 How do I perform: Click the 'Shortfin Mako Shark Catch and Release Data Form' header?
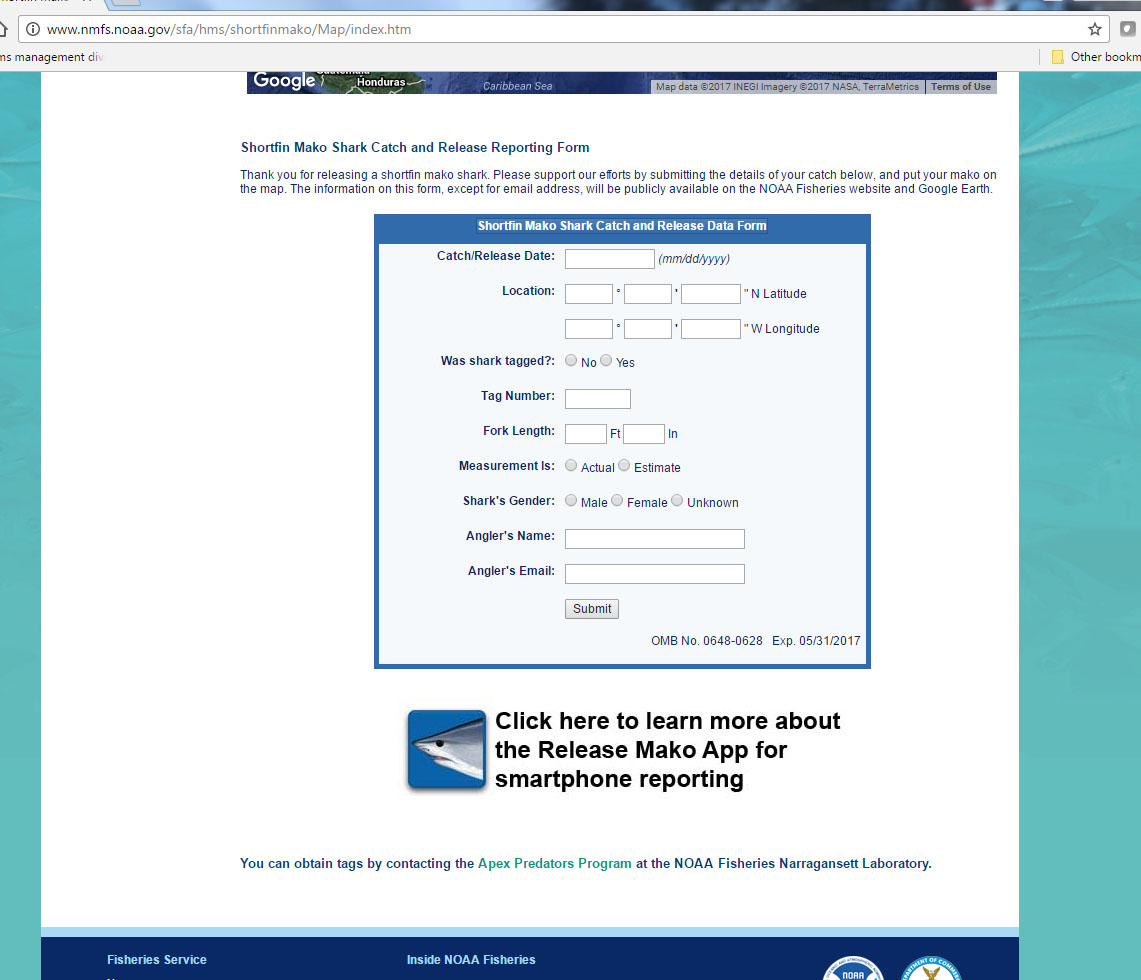622,226
